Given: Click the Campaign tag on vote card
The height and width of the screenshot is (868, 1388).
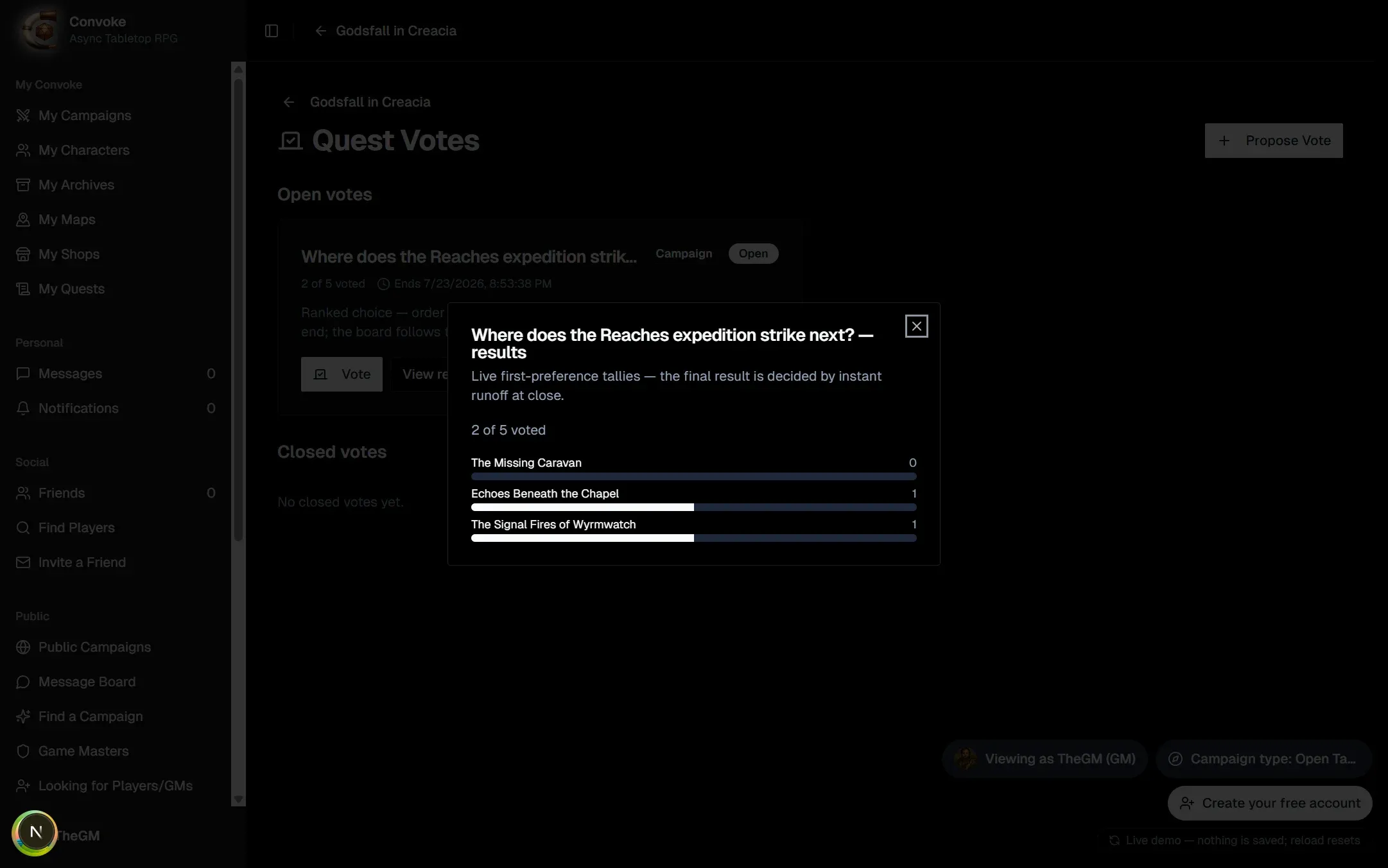Looking at the screenshot, I should [684, 254].
